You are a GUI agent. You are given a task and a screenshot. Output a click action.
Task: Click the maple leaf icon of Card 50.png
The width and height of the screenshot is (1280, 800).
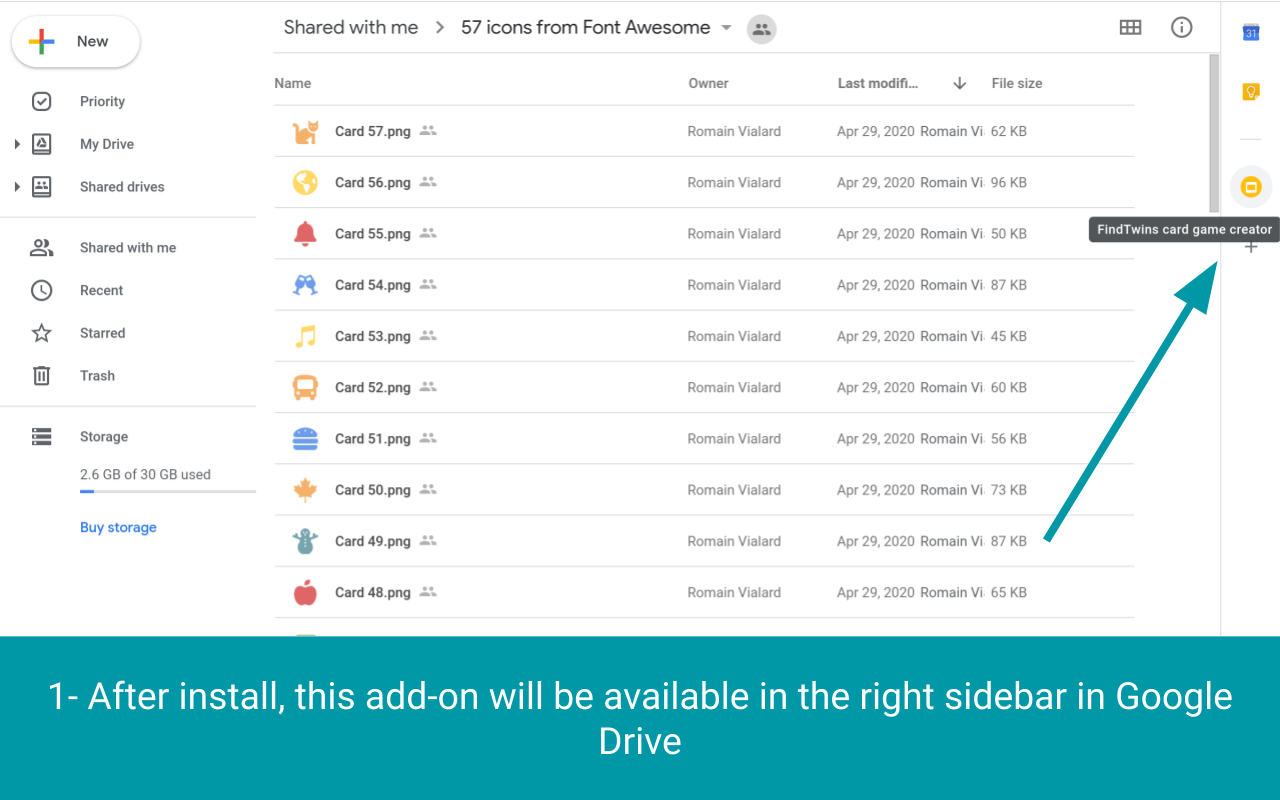[305, 490]
